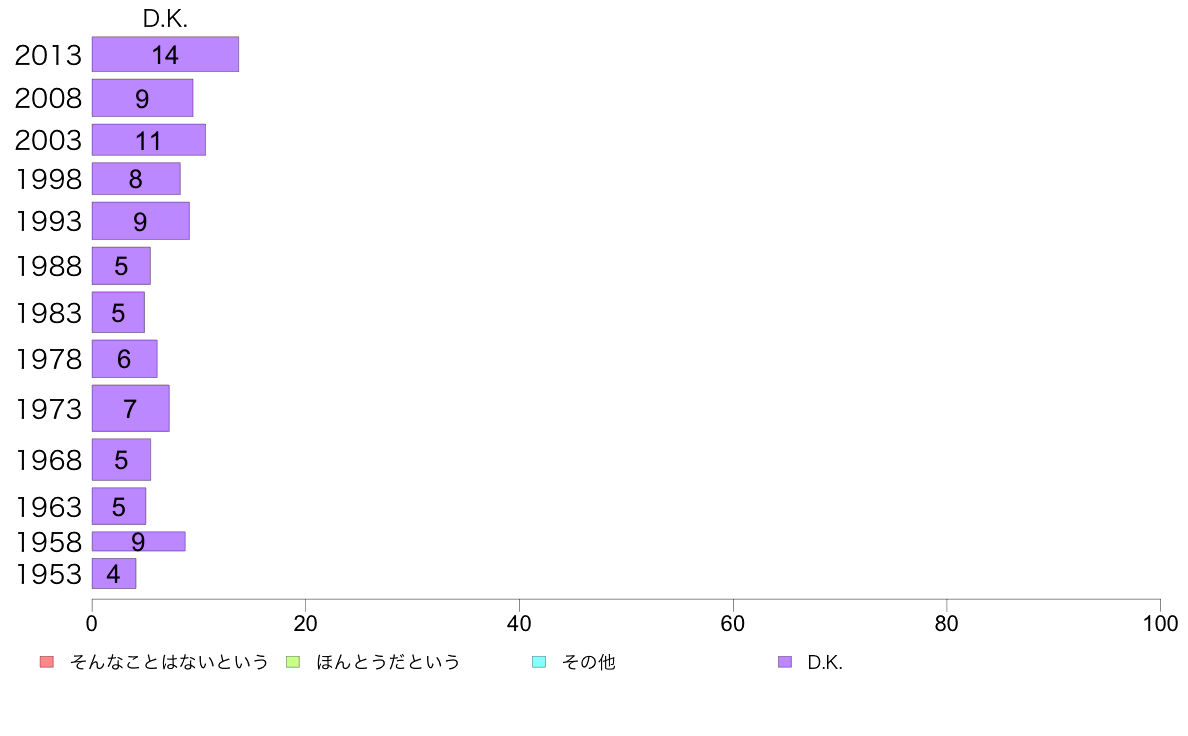Select the 2003 bar showing 11
The image size is (1188, 736).
148,140
